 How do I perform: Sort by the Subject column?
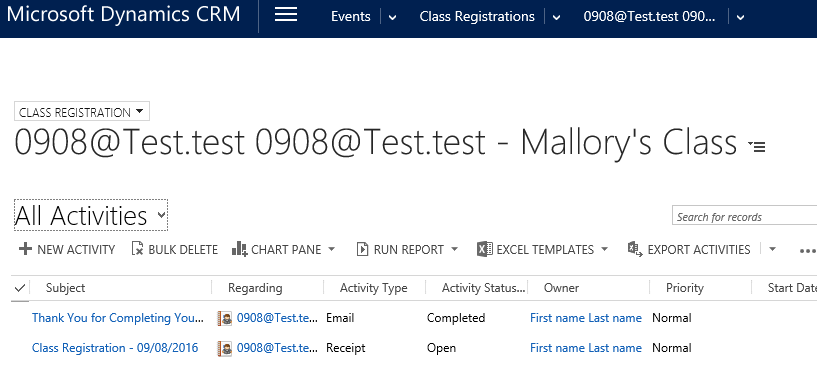[x=66, y=288]
